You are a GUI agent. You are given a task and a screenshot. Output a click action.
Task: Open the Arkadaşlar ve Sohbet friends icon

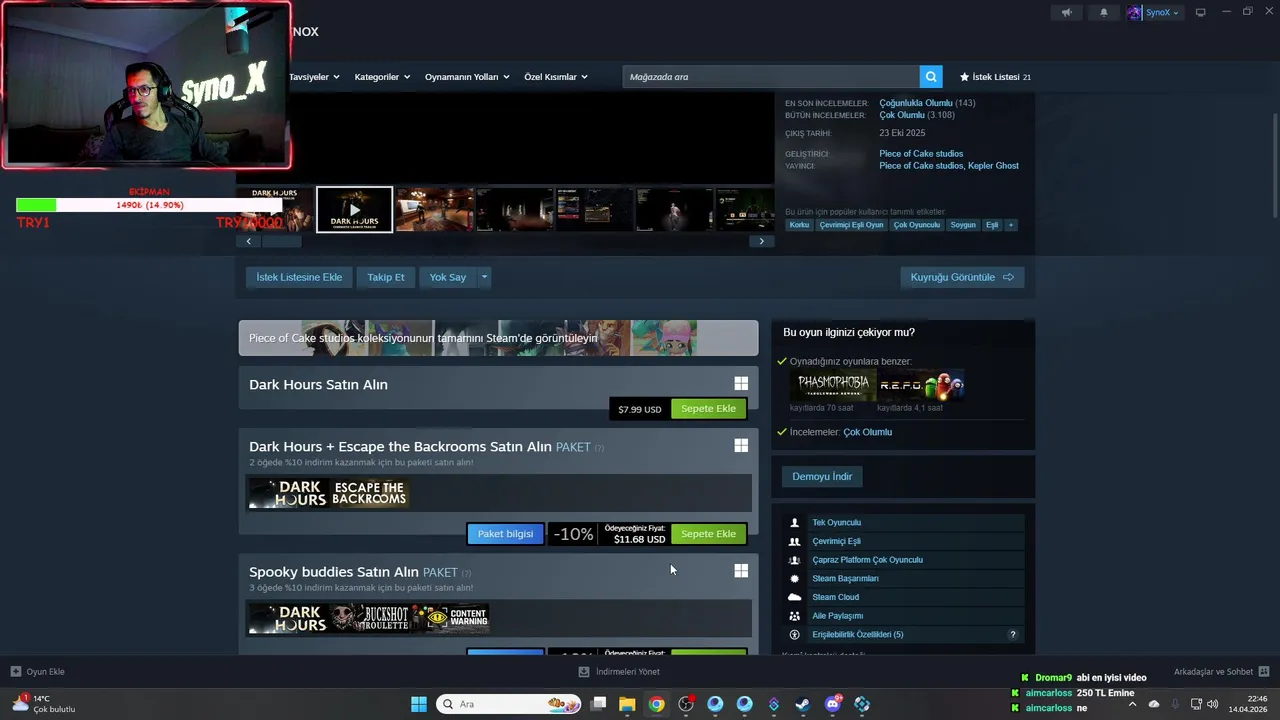[x=1264, y=672]
